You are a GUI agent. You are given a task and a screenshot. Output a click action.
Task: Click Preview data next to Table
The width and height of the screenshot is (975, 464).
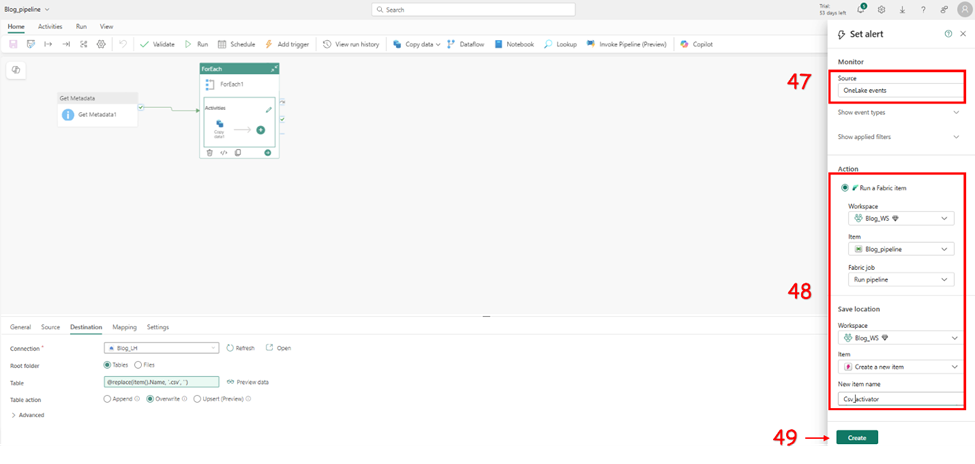pos(247,382)
